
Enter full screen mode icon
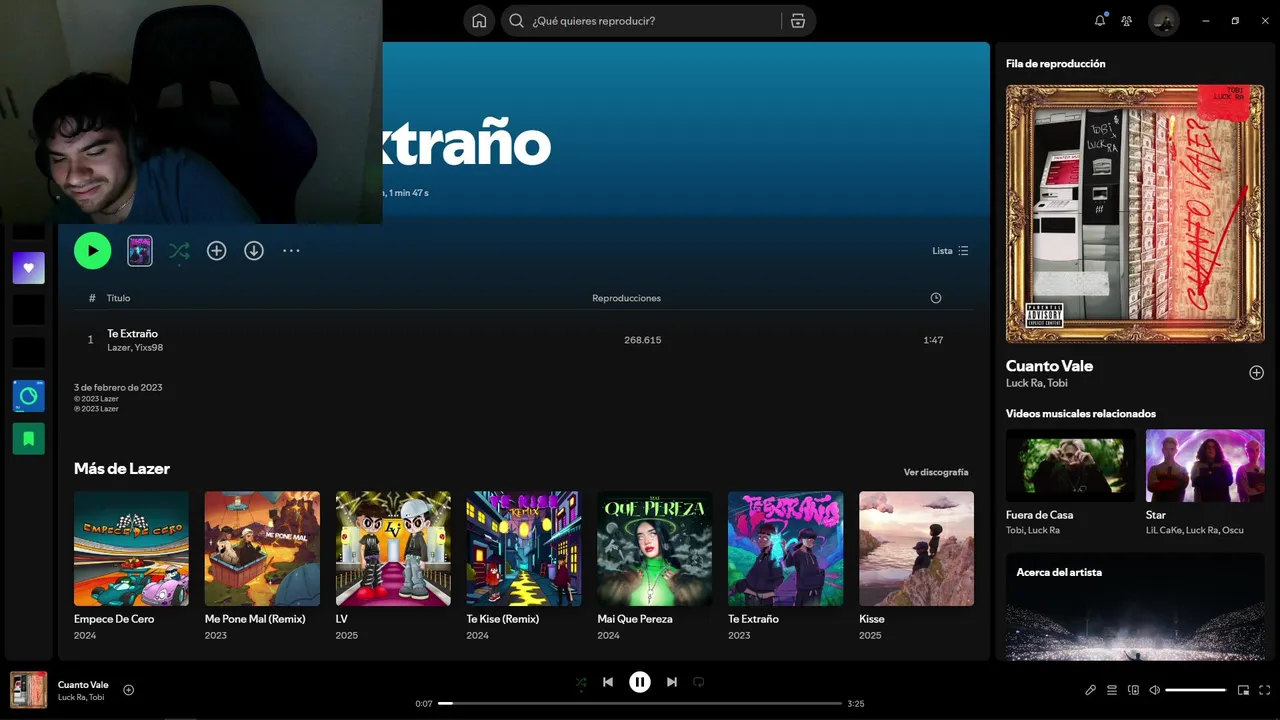1265,690
